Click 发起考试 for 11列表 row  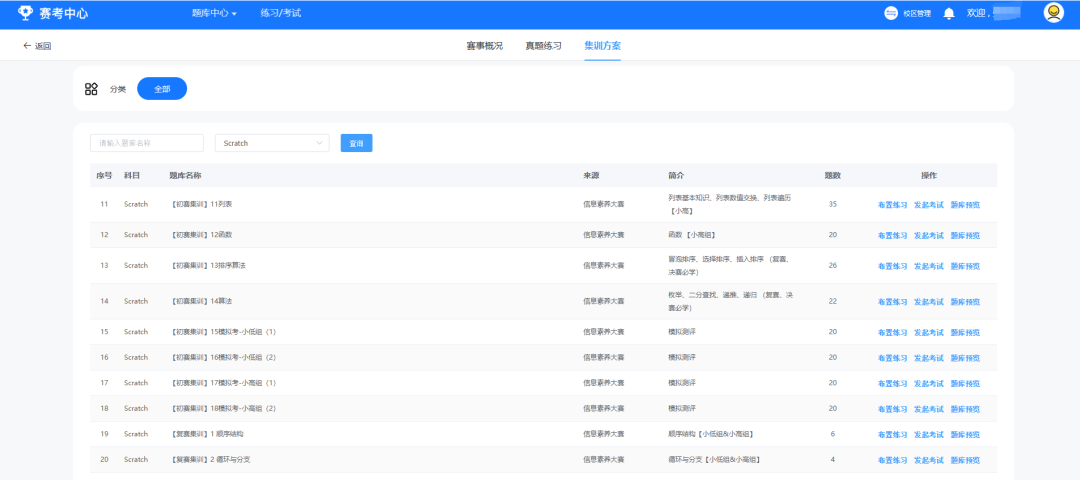[928, 205]
